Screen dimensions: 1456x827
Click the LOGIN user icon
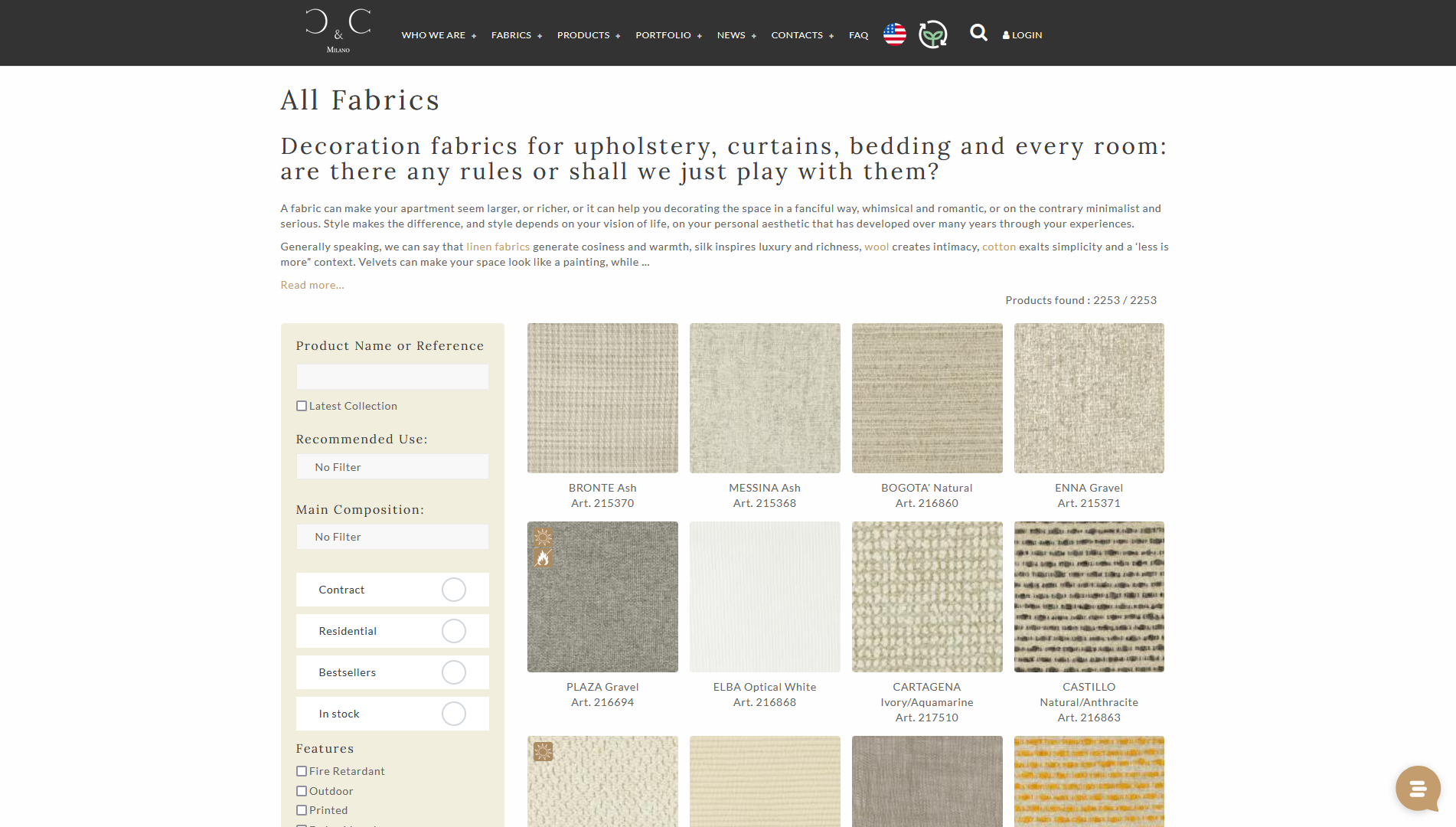point(1006,35)
